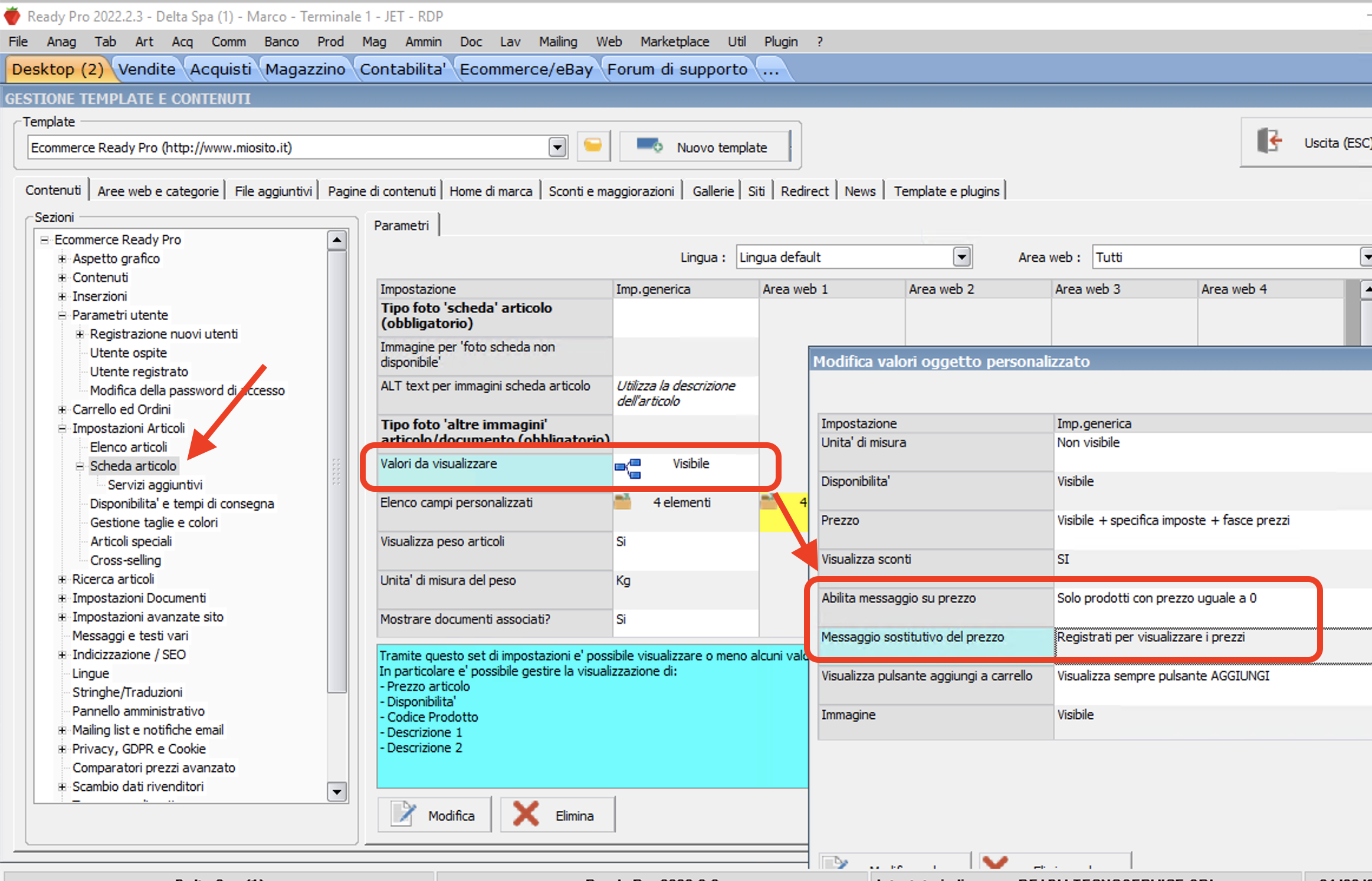Switch to the Vendite desktop tab

click(x=146, y=69)
